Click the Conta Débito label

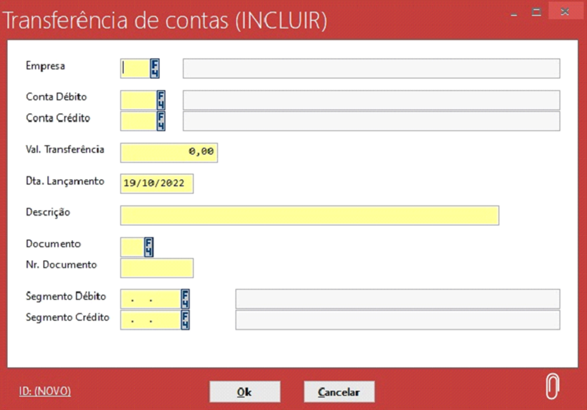[x=56, y=97]
